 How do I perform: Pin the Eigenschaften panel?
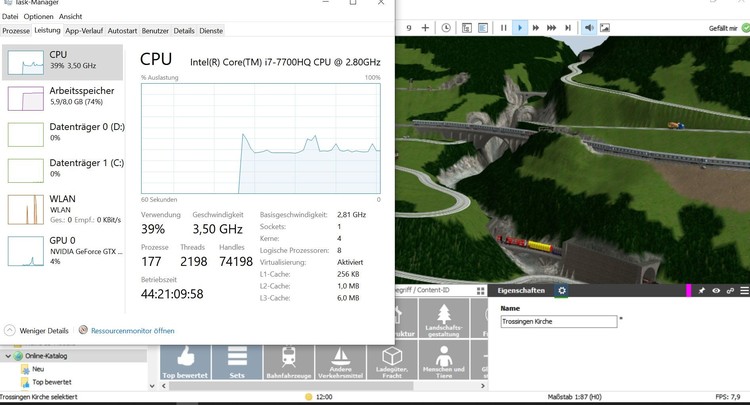tap(702, 291)
